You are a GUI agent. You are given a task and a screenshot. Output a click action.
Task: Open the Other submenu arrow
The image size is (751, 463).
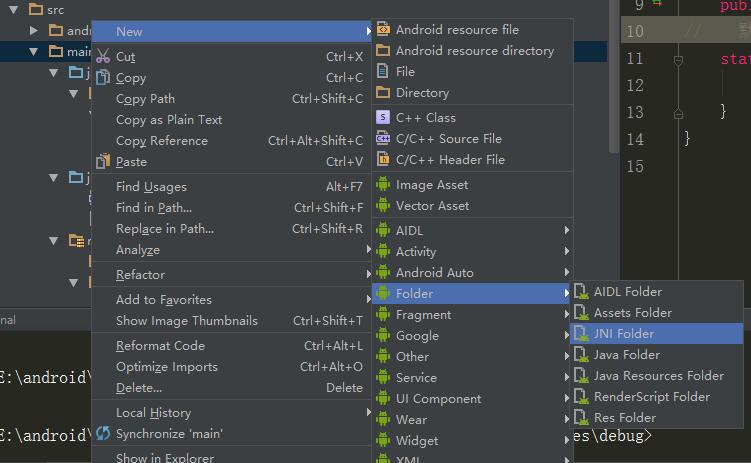pyautogui.click(x=567, y=357)
